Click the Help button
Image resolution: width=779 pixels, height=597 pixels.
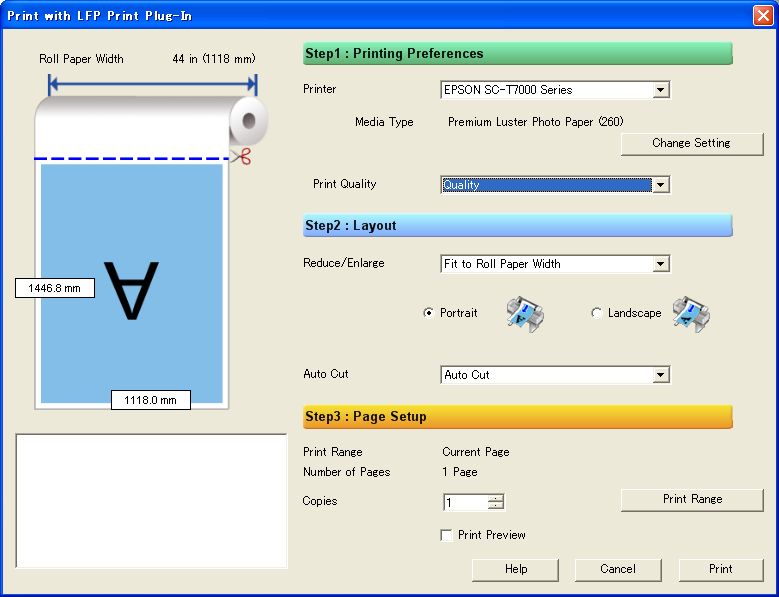515,569
